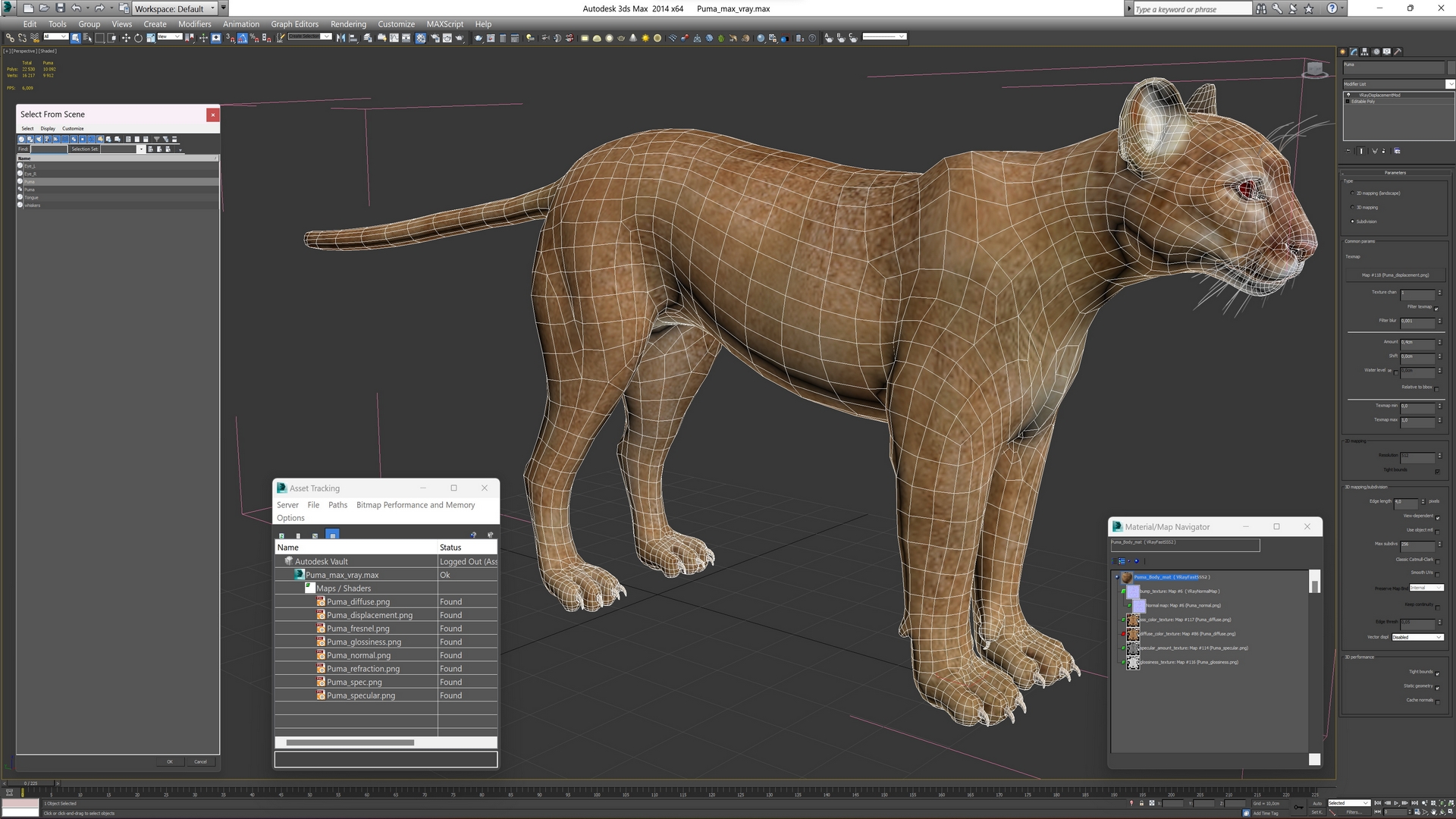Screen dimensions: 1456x819
Task: Toggle the Relative to bbox checkbox
Action: [x=1436, y=389]
